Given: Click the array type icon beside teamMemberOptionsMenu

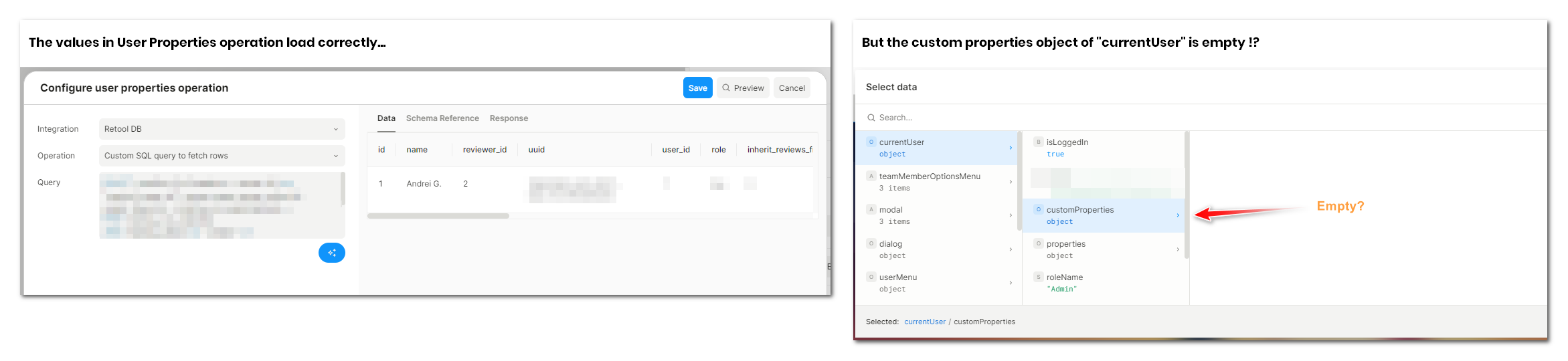Looking at the screenshot, I should (x=871, y=176).
